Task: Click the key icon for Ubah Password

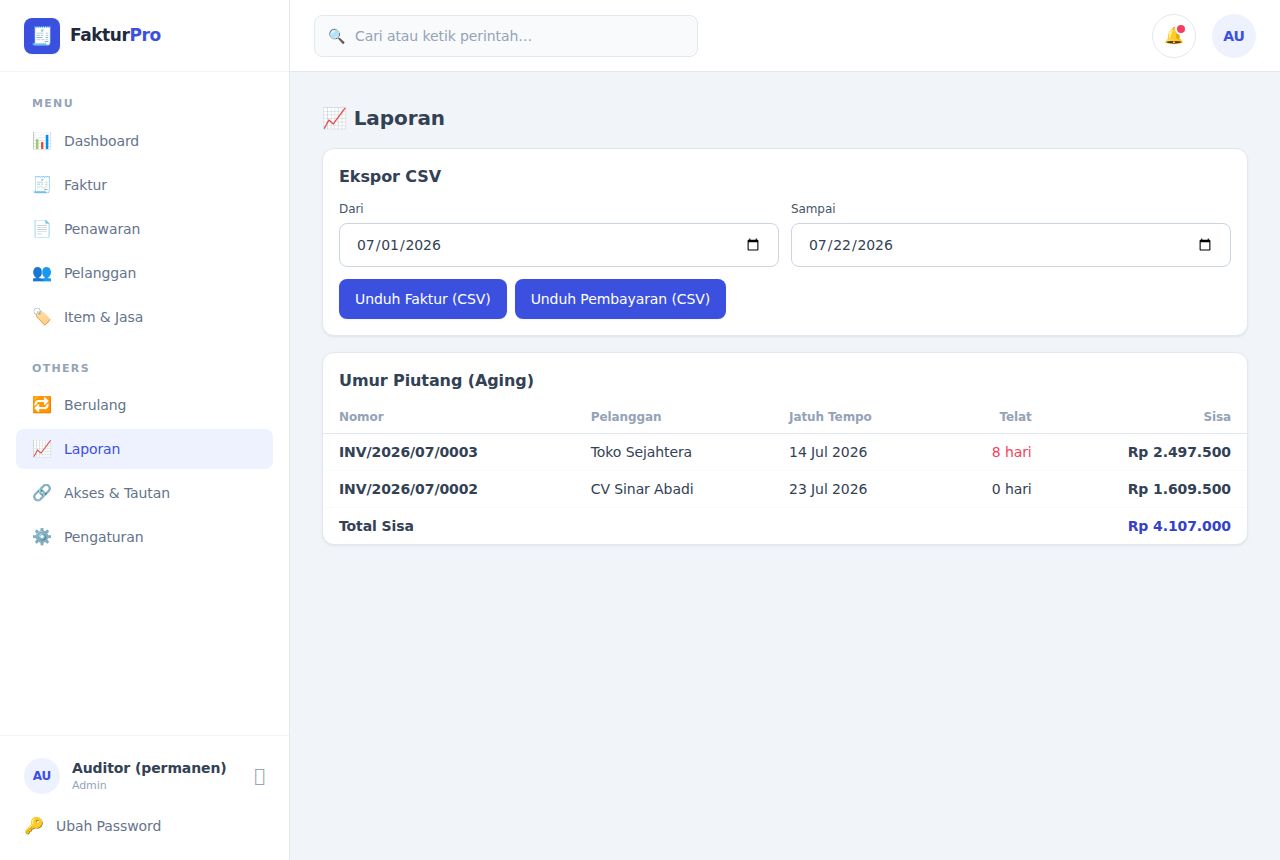Action: [x=34, y=826]
